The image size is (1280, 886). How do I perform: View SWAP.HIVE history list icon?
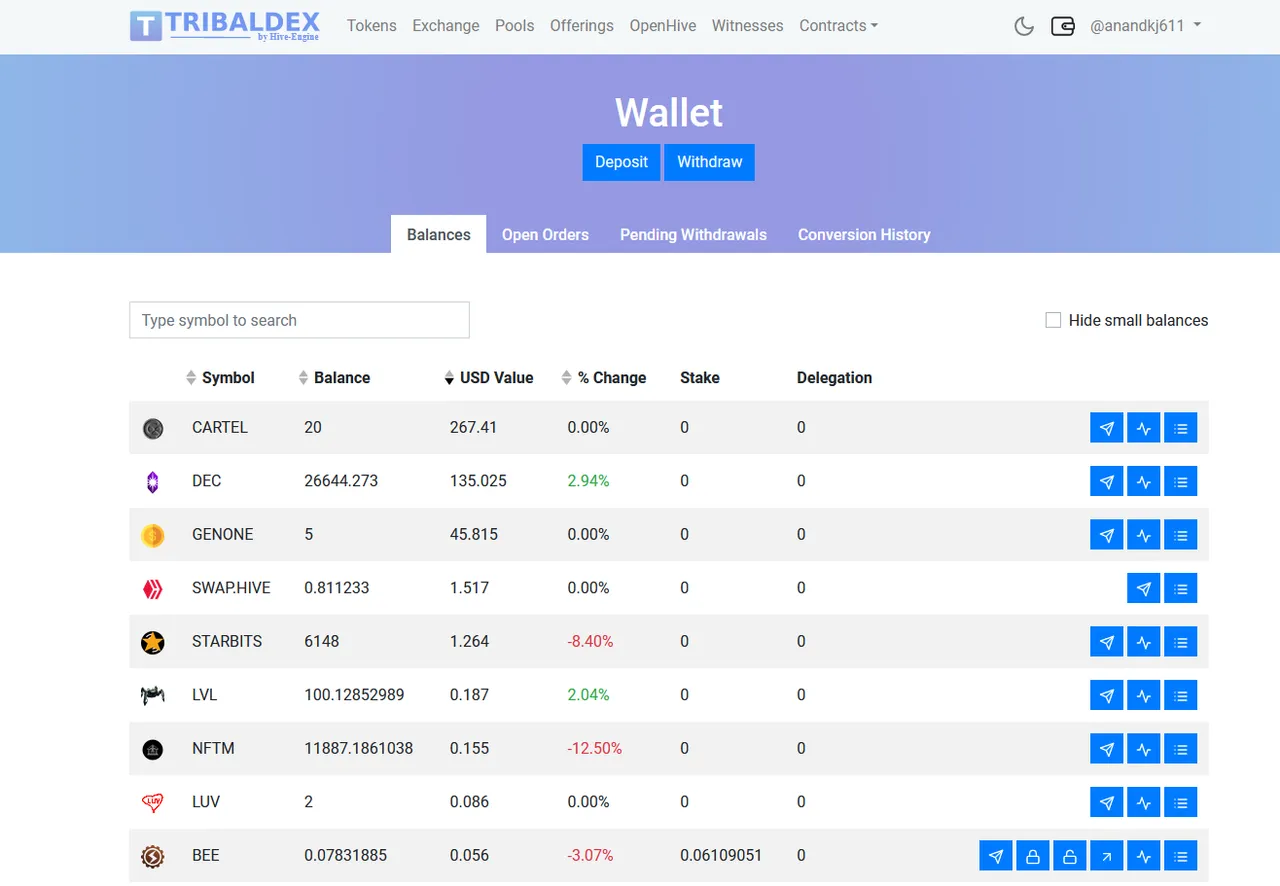click(x=1181, y=588)
